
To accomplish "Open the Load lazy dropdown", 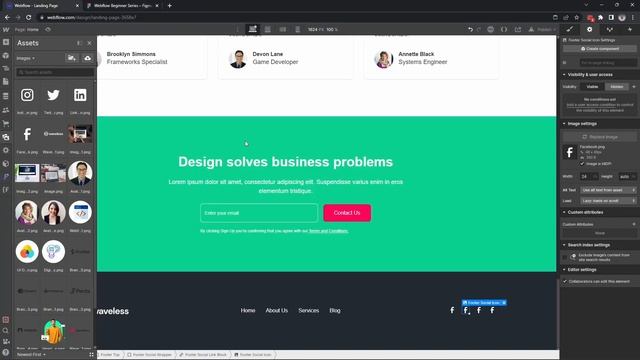I will click(x=608, y=200).
